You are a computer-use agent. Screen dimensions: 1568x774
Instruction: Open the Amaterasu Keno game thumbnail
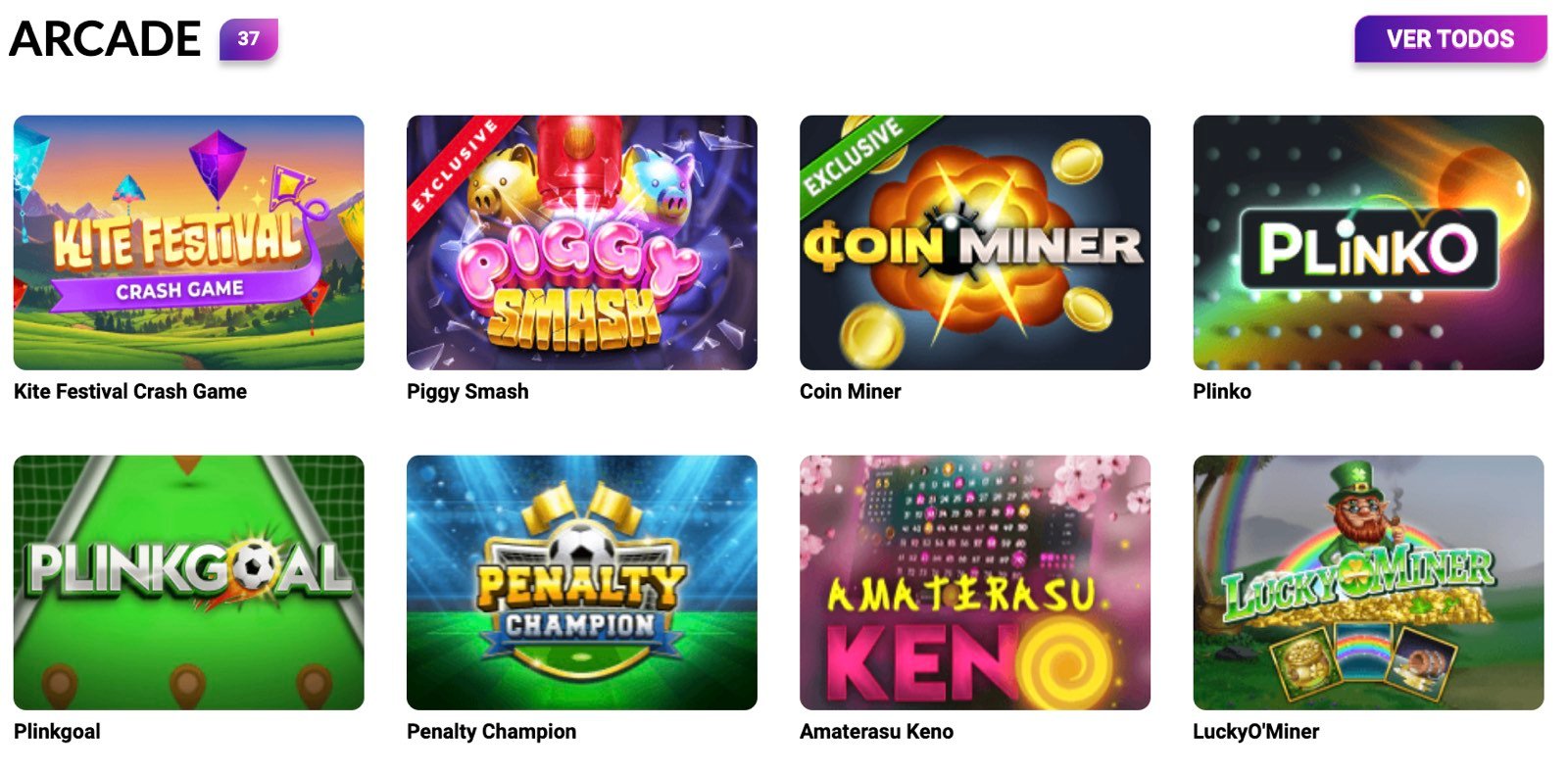975,582
